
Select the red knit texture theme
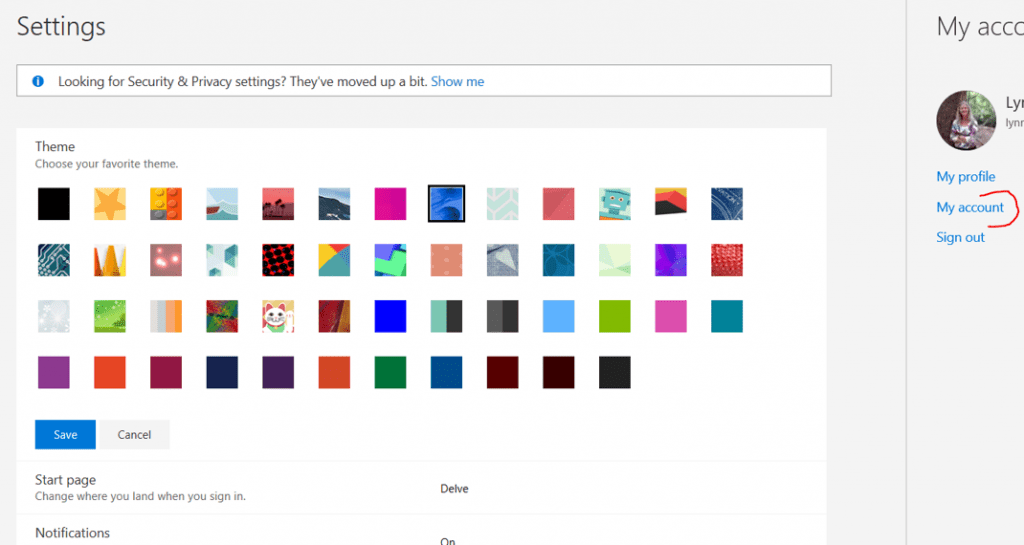[x=727, y=260]
